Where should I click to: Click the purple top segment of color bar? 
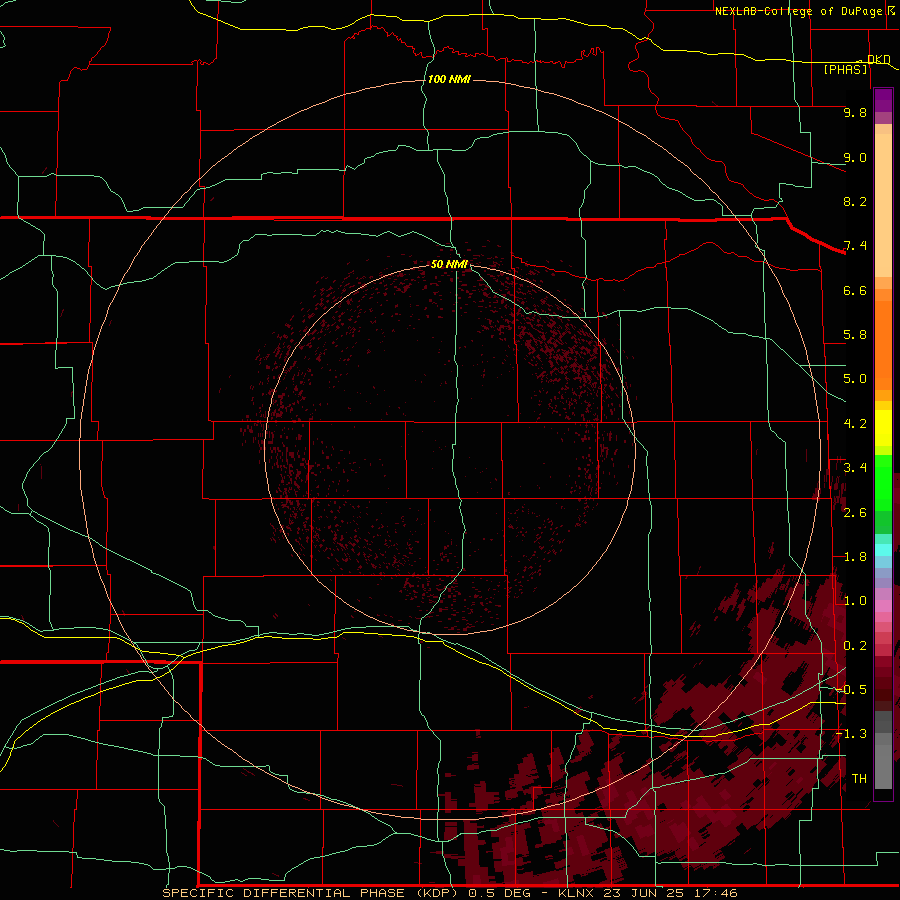click(x=883, y=100)
